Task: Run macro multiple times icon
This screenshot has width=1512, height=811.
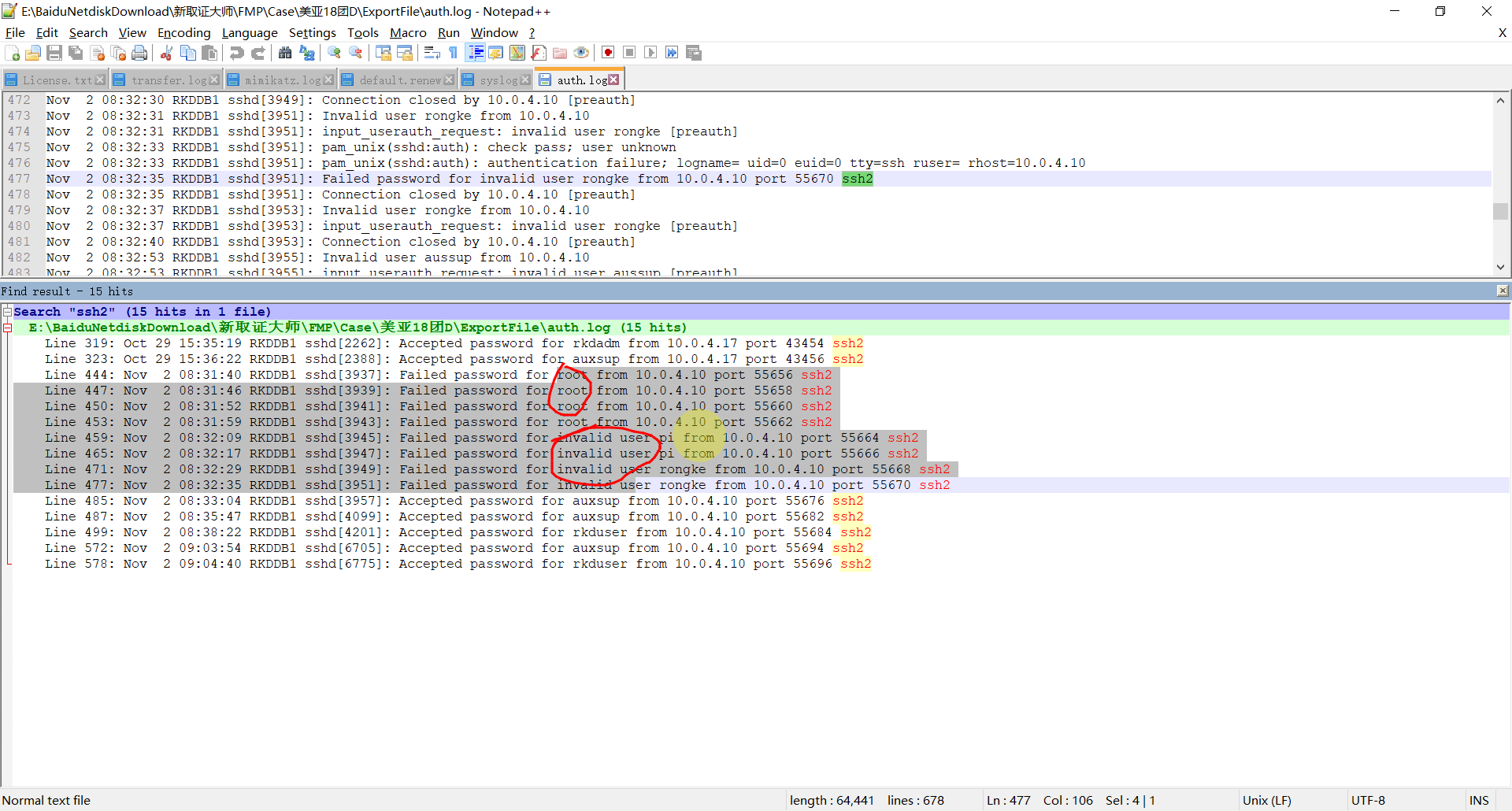Action: (672, 53)
